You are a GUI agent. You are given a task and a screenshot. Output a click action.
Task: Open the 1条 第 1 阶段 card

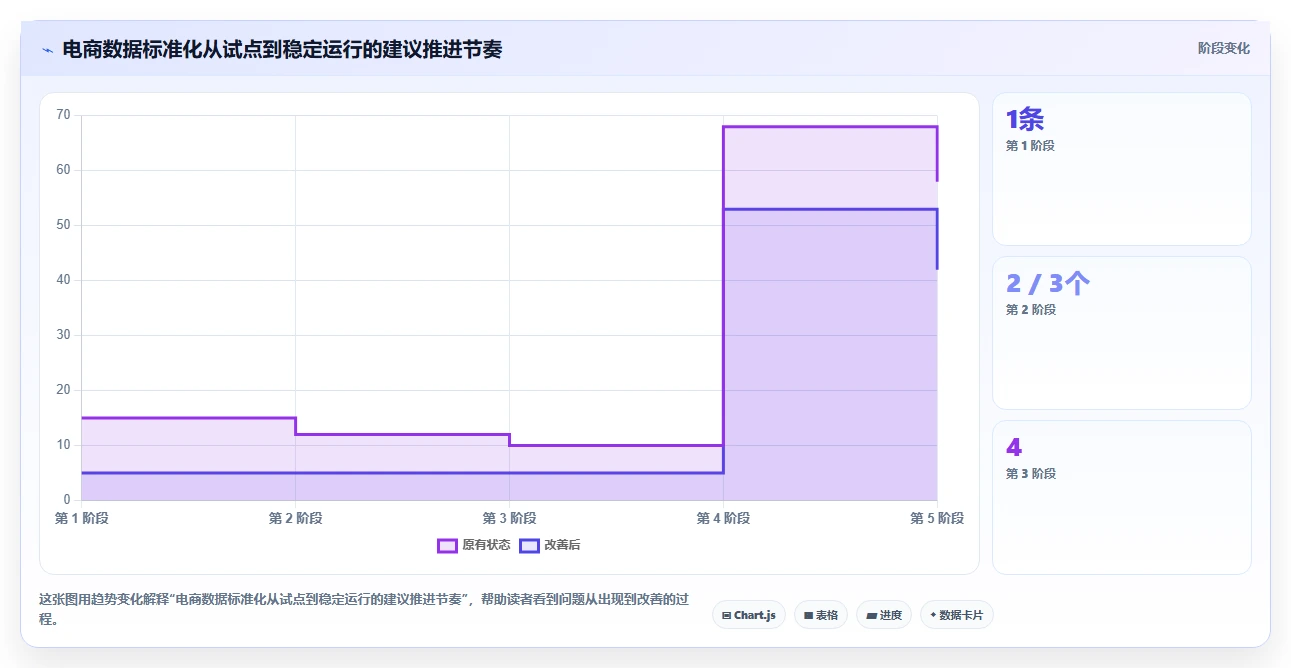pos(1121,169)
